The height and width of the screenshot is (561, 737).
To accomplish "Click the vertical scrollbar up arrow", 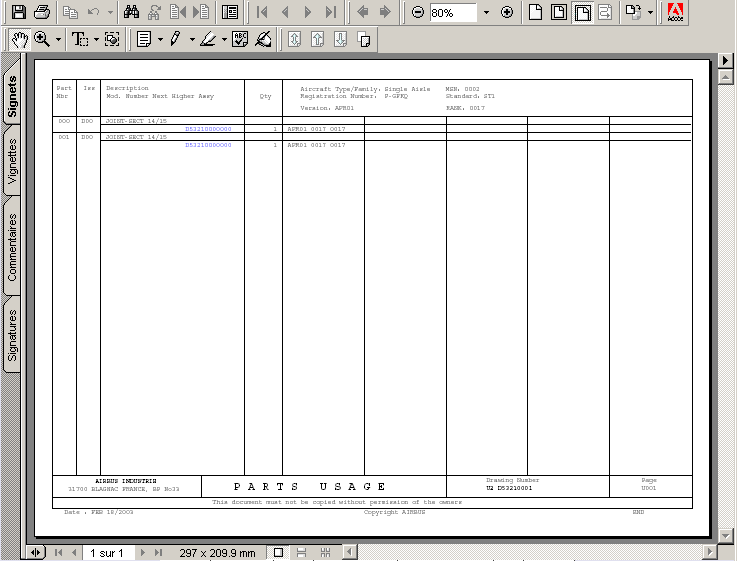I will [725, 77].
